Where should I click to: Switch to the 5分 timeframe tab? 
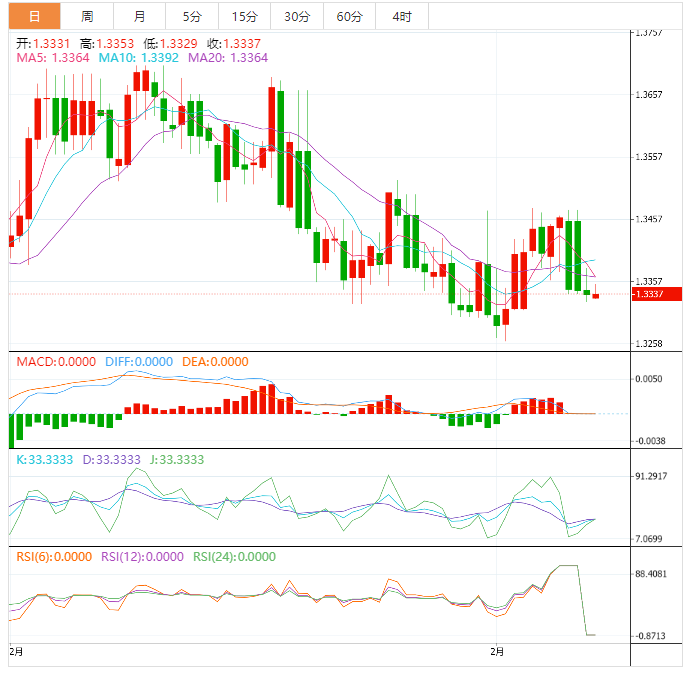pos(191,16)
